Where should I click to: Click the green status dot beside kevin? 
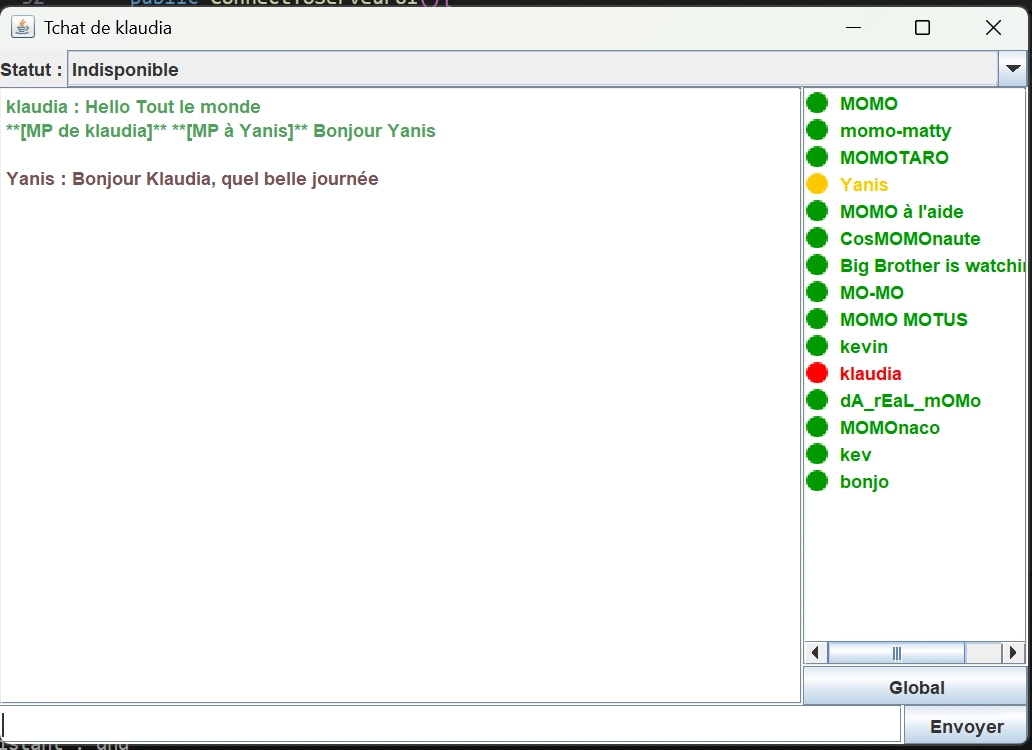click(817, 346)
